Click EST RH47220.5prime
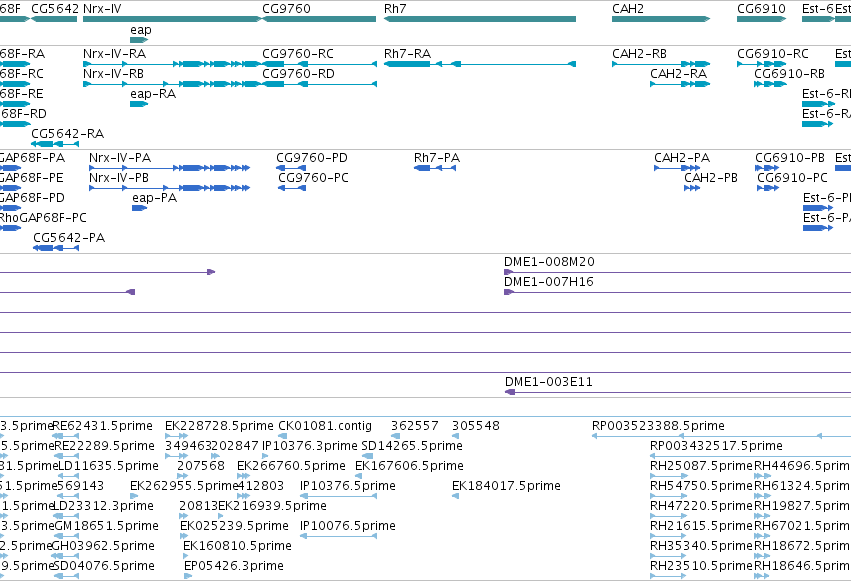This screenshot has height=581, width=851. tap(669, 516)
